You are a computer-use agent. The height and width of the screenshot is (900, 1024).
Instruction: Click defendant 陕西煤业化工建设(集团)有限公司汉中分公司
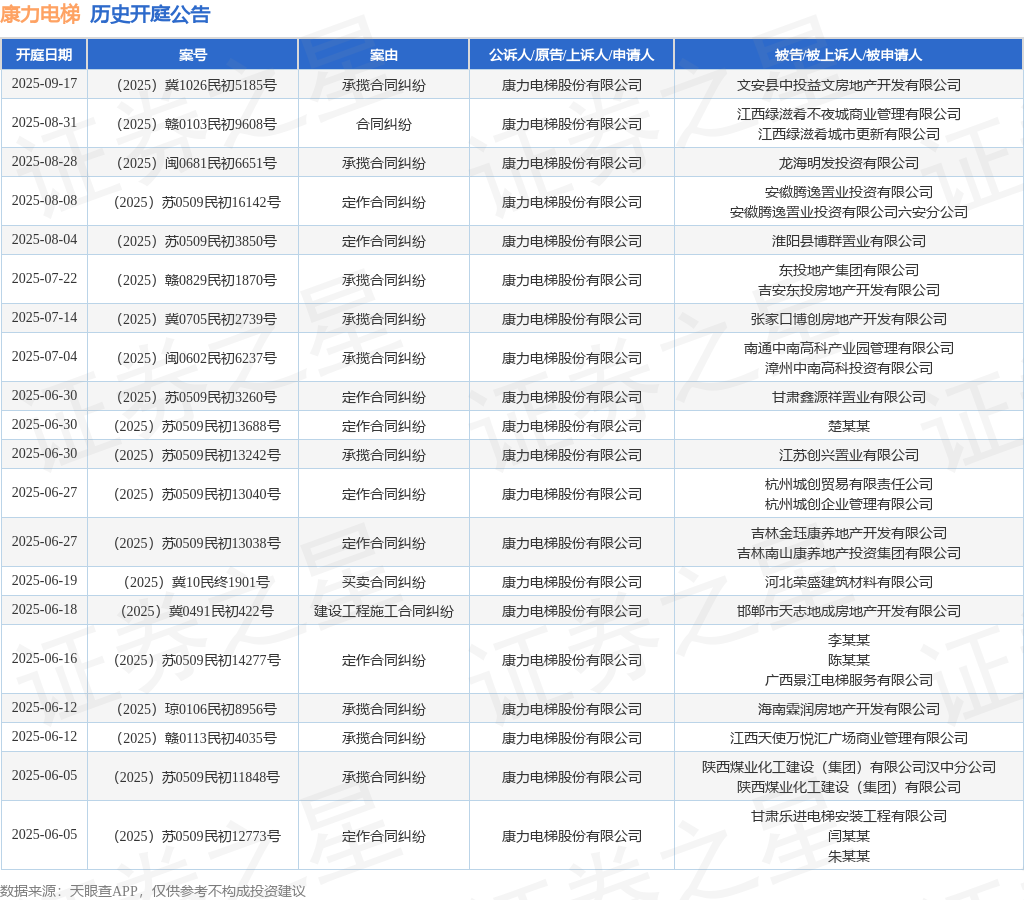pyautogui.click(x=848, y=767)
